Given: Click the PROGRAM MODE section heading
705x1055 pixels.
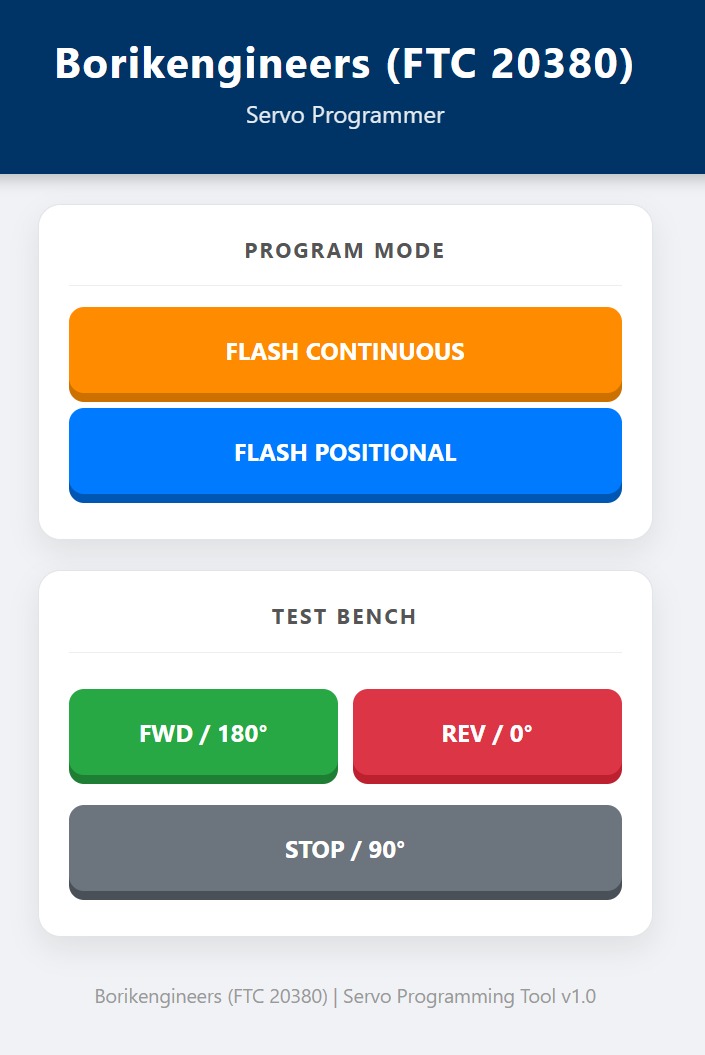Looking at the screenshot, I should point(345,251).
